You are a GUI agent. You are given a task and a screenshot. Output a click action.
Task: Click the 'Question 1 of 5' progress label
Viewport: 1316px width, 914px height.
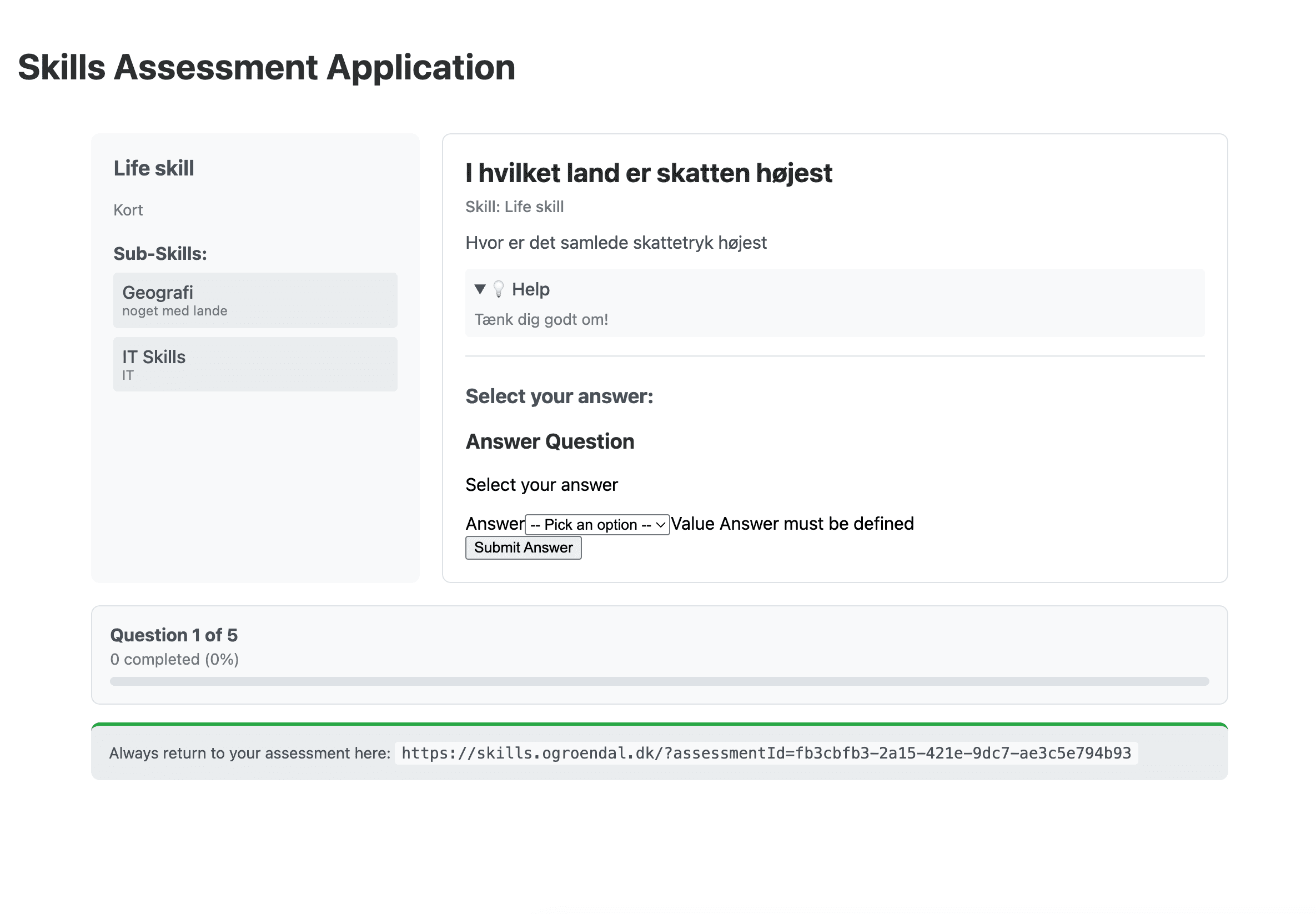tap(173, 635)
